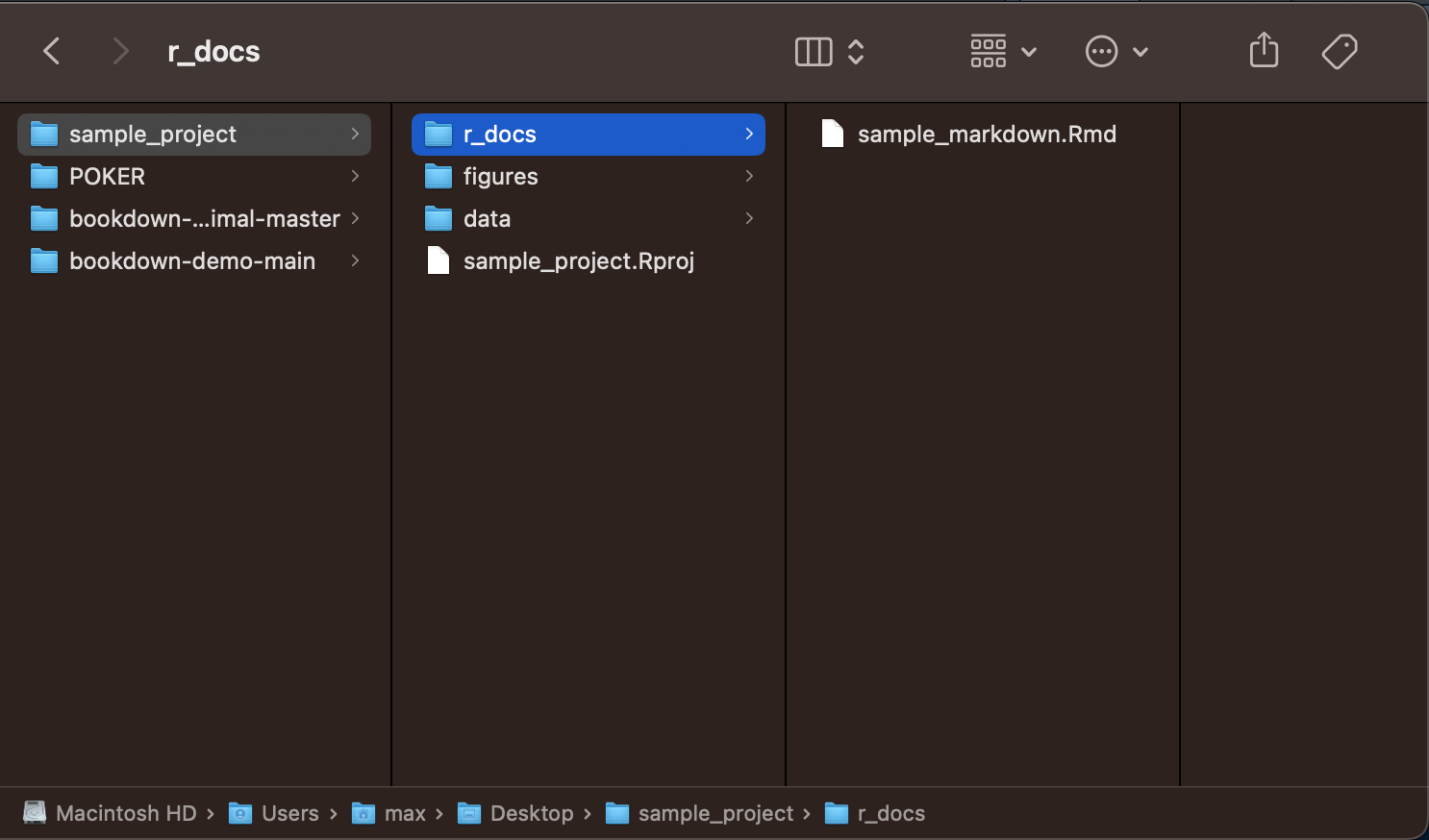Select the POKER folder

click(x=107, y=177)
